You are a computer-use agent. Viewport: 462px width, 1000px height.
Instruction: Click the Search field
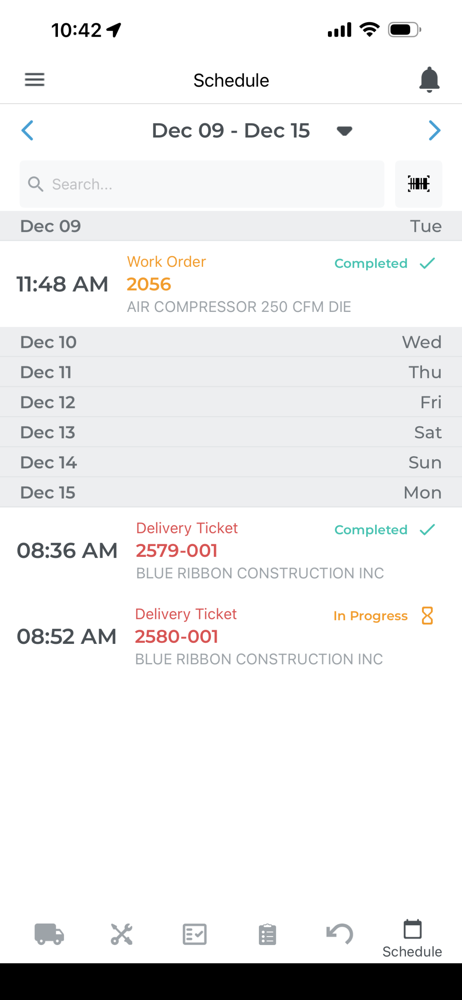(x=202, y=184)
